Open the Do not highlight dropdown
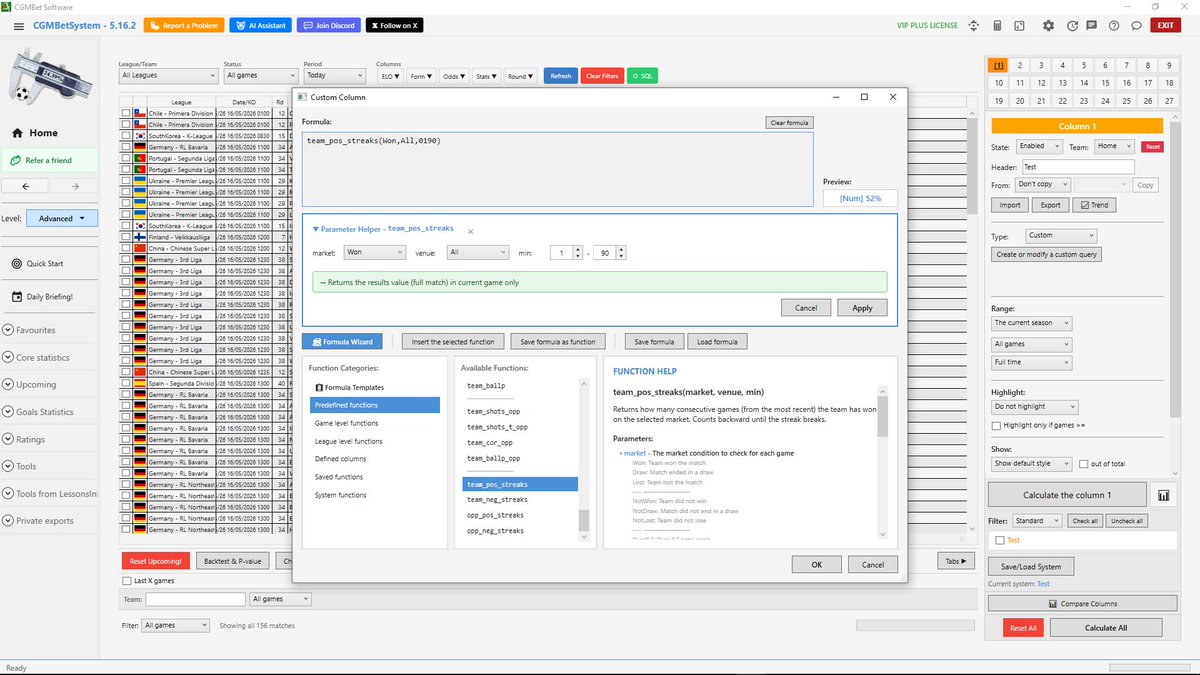This screenshot has width=1200, height=675. 1035,407
